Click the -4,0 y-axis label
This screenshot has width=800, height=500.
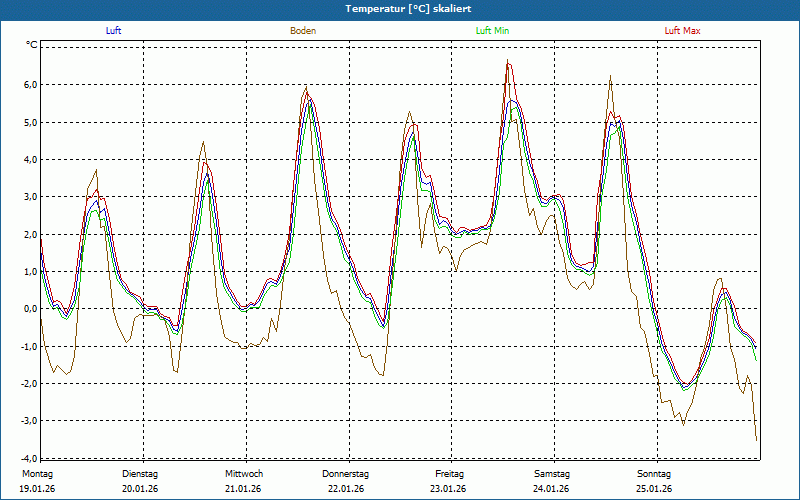[x=27, y=458]
